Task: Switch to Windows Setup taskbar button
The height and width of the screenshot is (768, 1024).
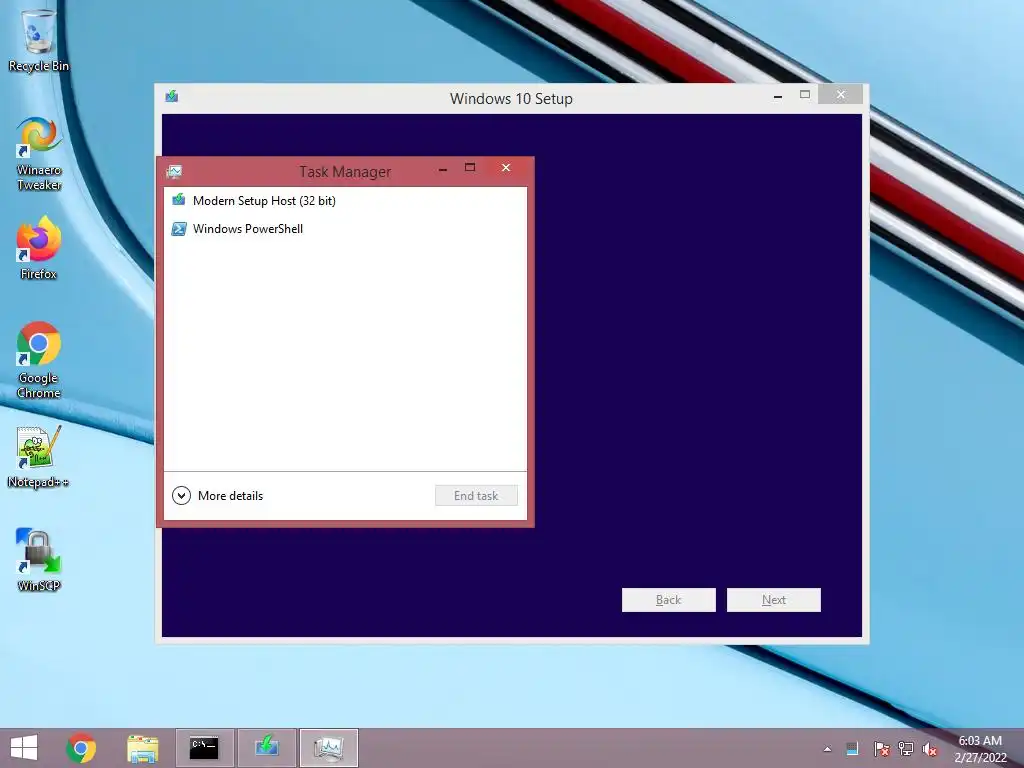Action: 267,748
